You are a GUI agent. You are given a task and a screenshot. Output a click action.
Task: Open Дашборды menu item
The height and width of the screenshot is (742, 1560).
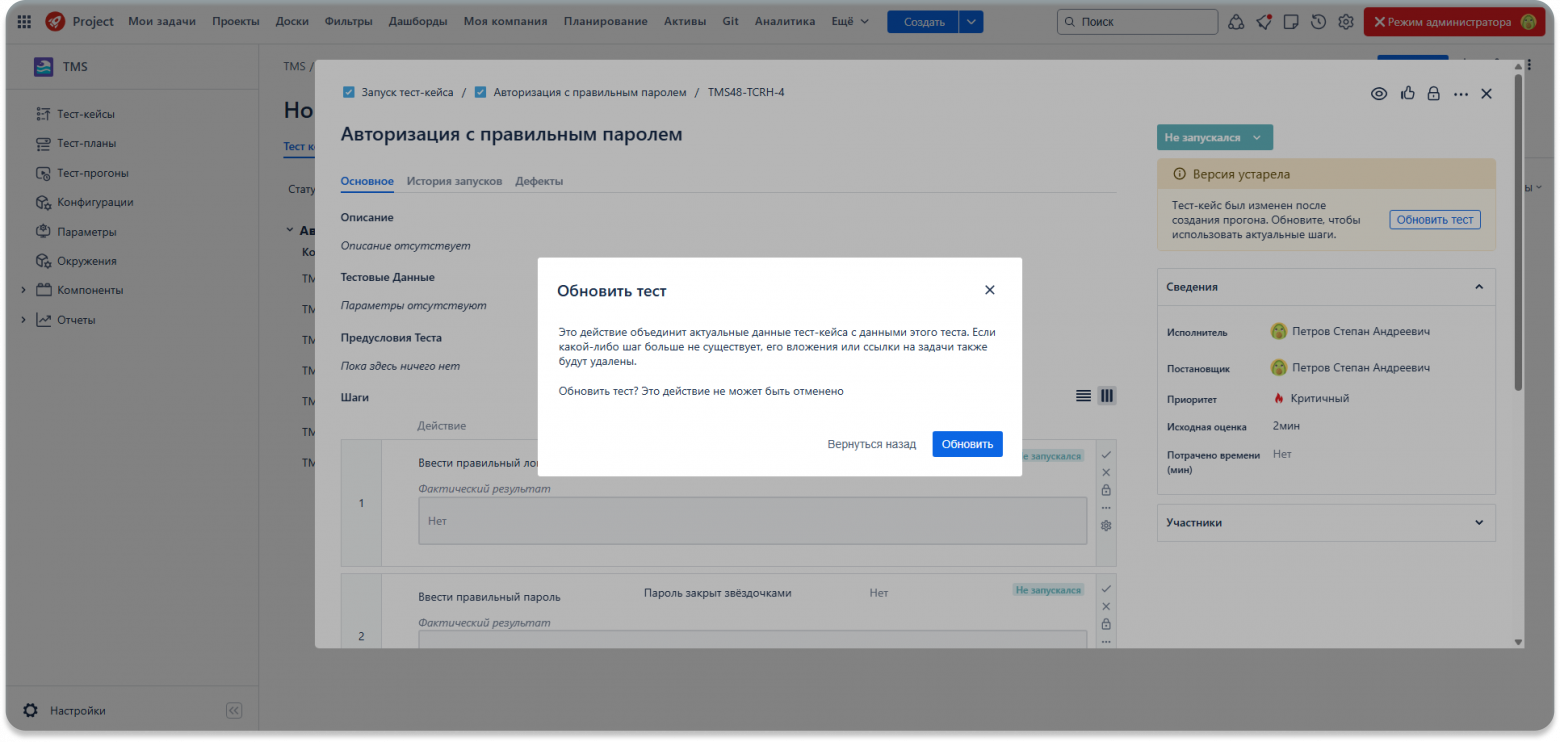point(418,21)
